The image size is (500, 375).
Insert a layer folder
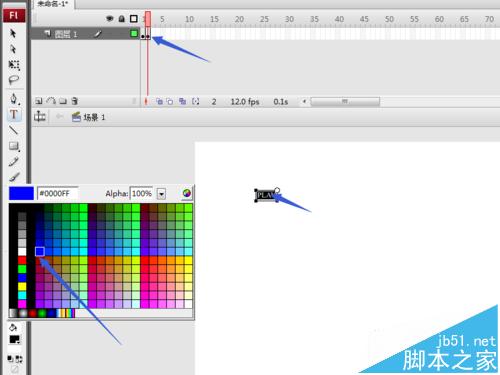[x=63, y=101]
